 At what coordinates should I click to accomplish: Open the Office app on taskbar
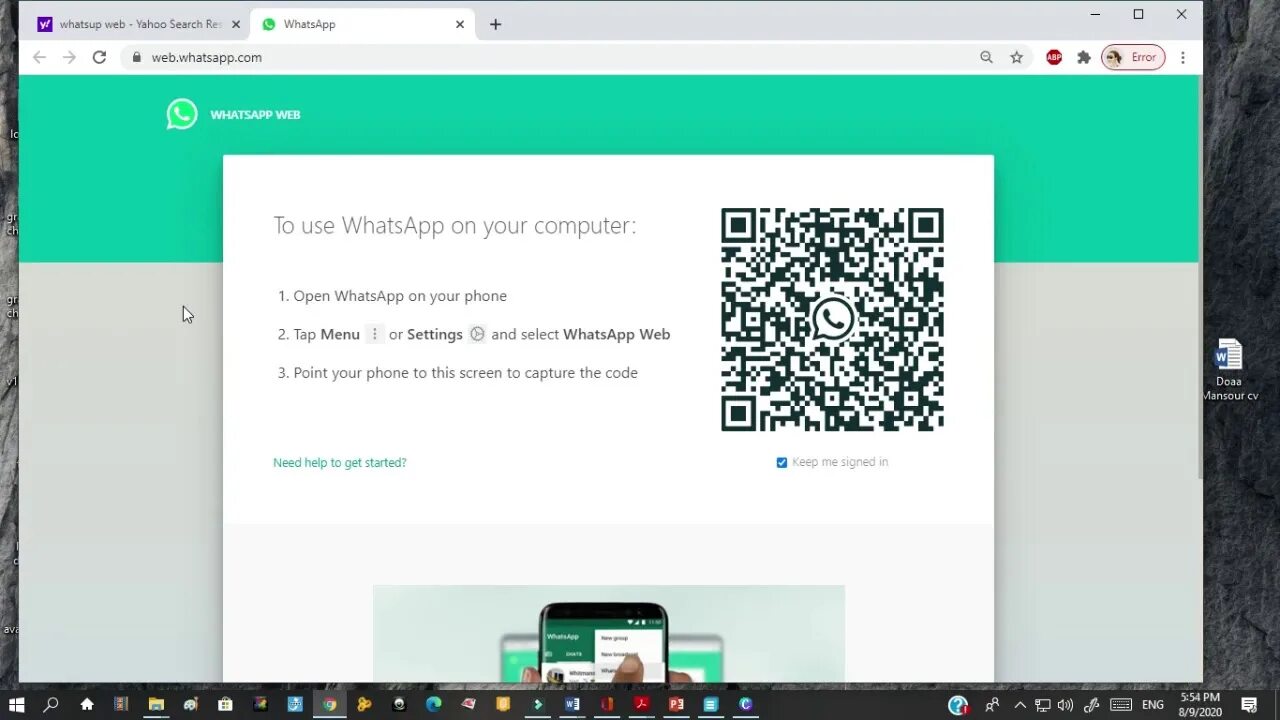[607, 704]
